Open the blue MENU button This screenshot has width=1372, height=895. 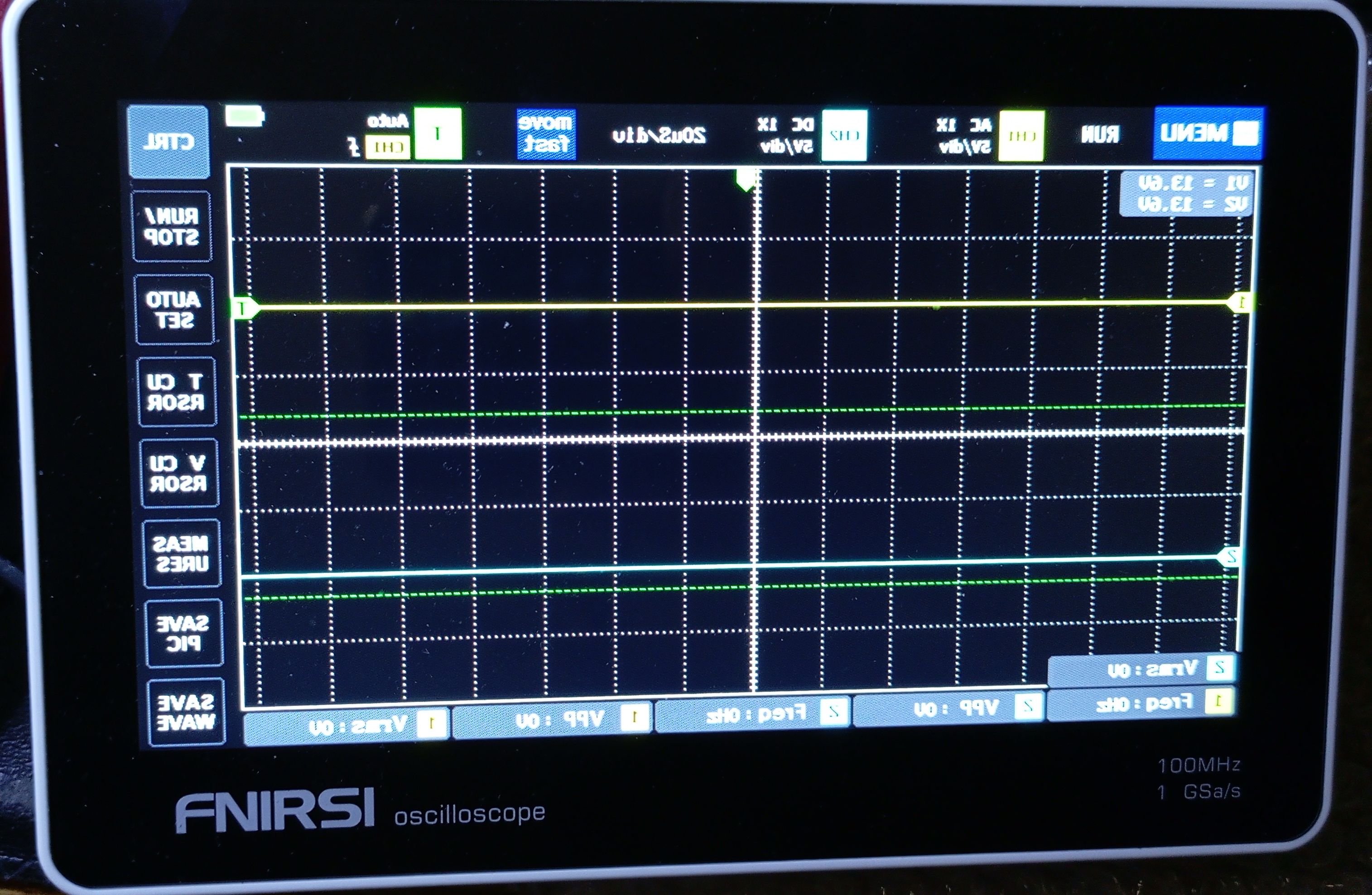click(1208, 134)
